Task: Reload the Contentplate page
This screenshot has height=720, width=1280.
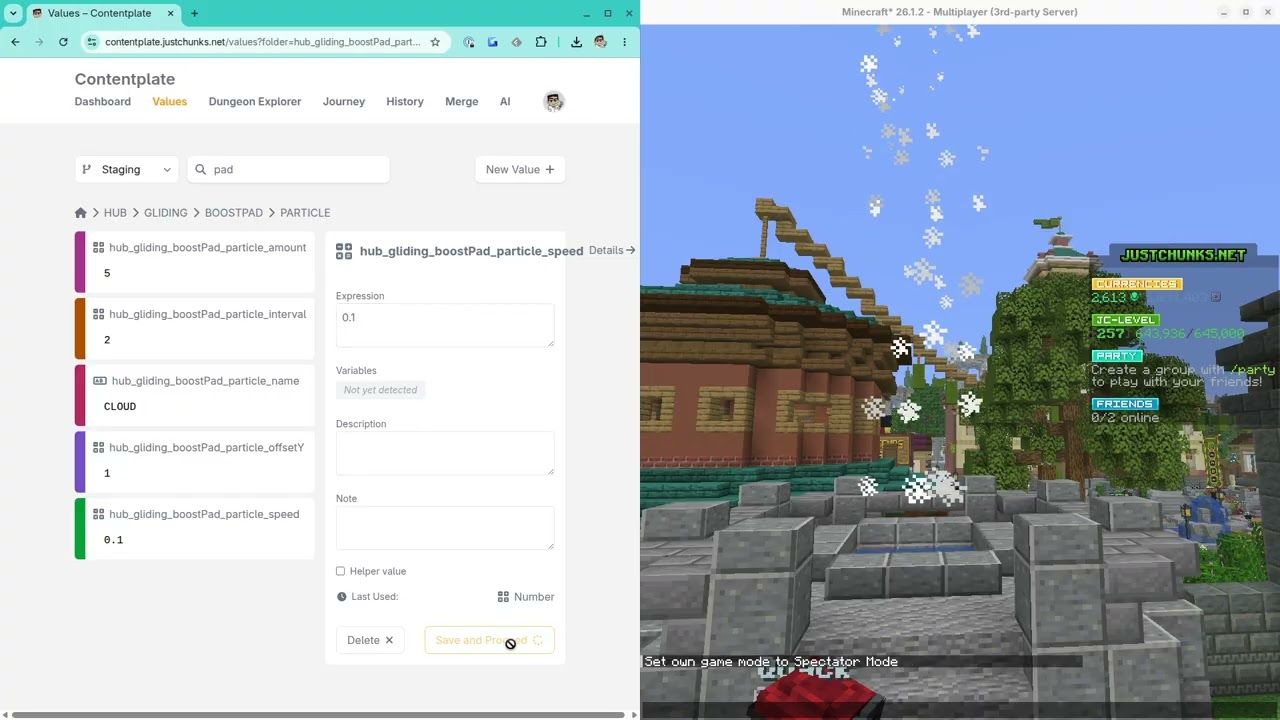Action: click(x=63, y=42)
